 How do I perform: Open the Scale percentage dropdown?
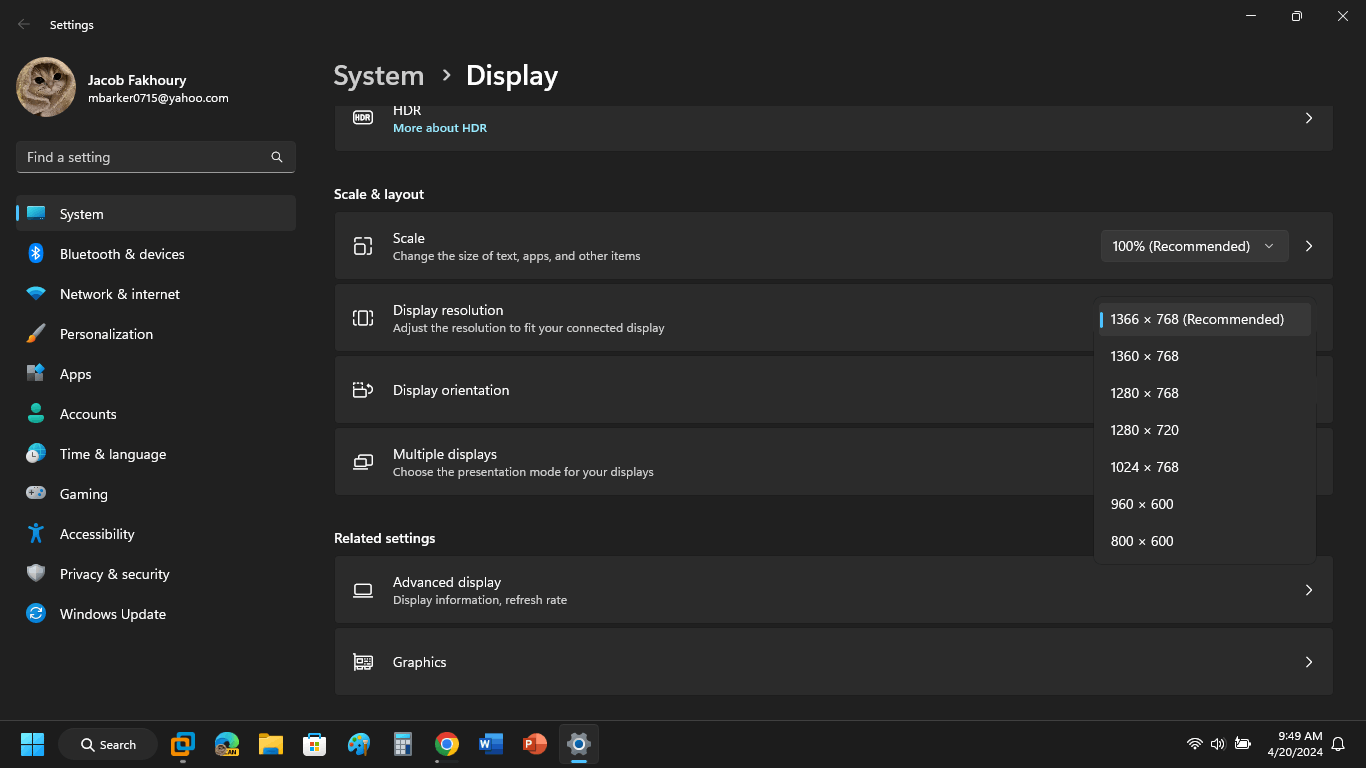[1193, 246]
